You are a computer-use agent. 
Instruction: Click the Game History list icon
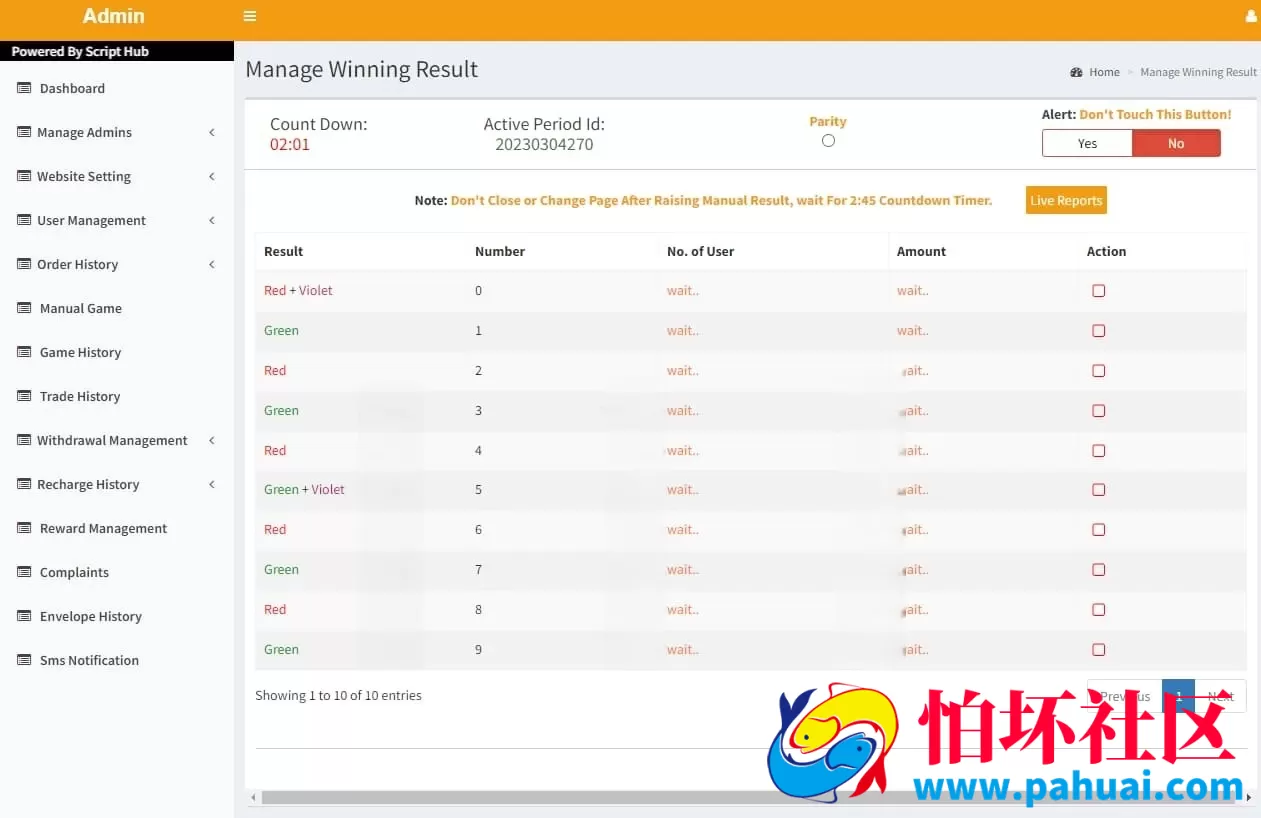[x=24, y=352]
